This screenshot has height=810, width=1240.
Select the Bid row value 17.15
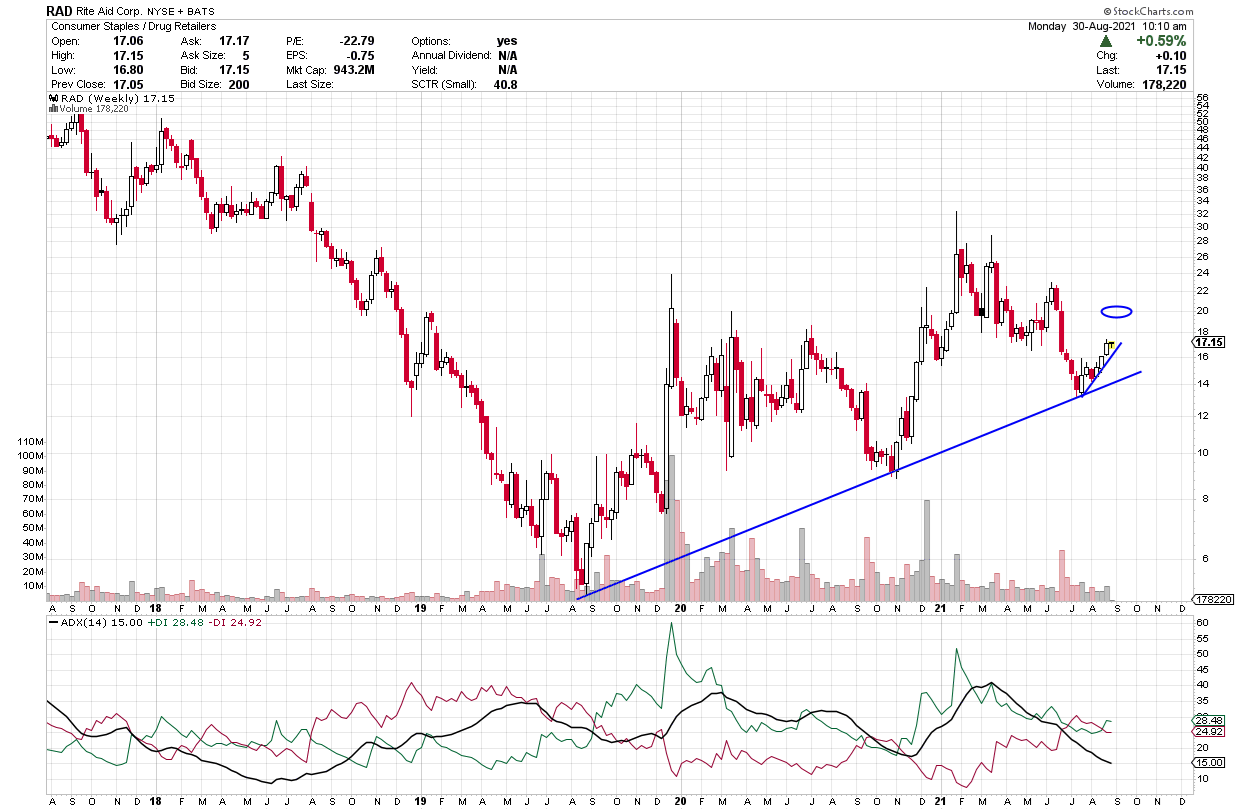click(x=233, y=70)
